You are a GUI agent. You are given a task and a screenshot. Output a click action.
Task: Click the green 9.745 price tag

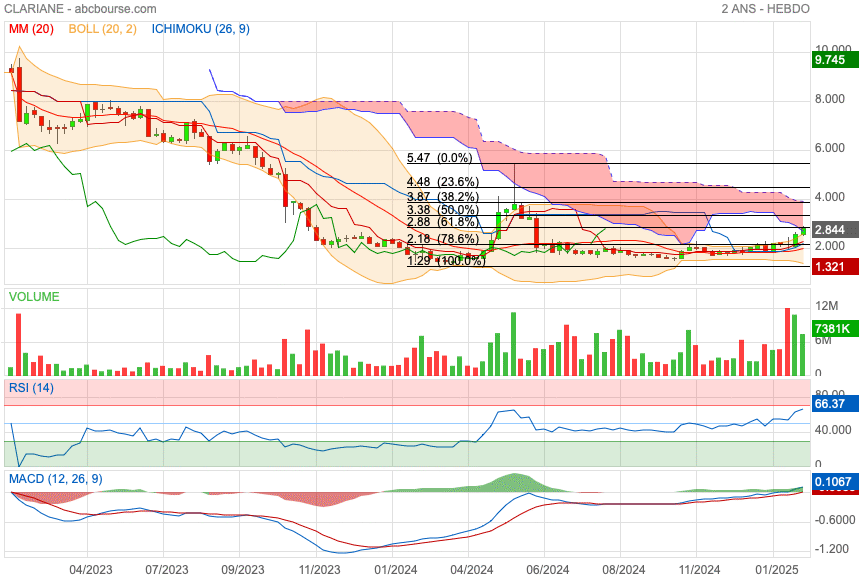pos(835,60)
